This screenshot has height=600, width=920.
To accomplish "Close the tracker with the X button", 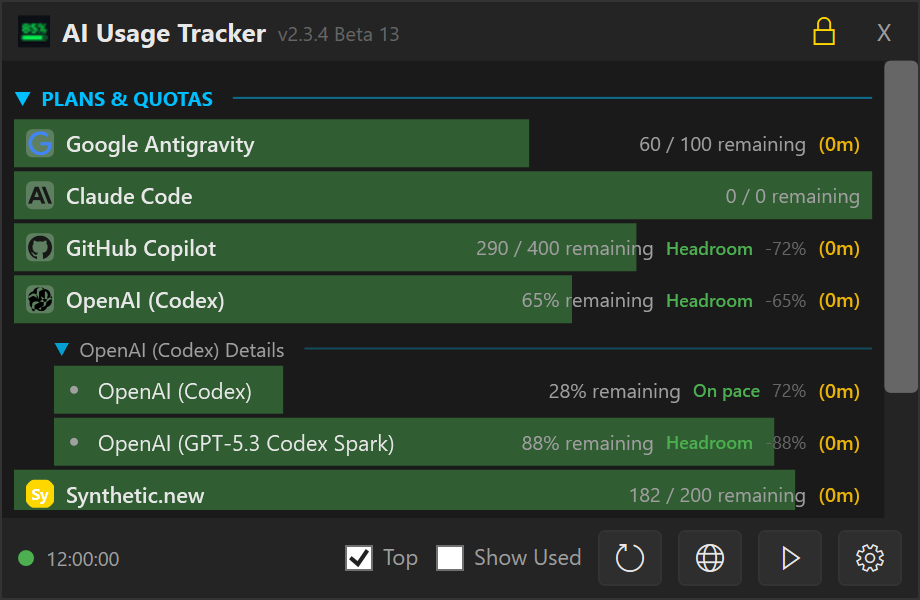I will pyautogui.click(x=884, y=33).
